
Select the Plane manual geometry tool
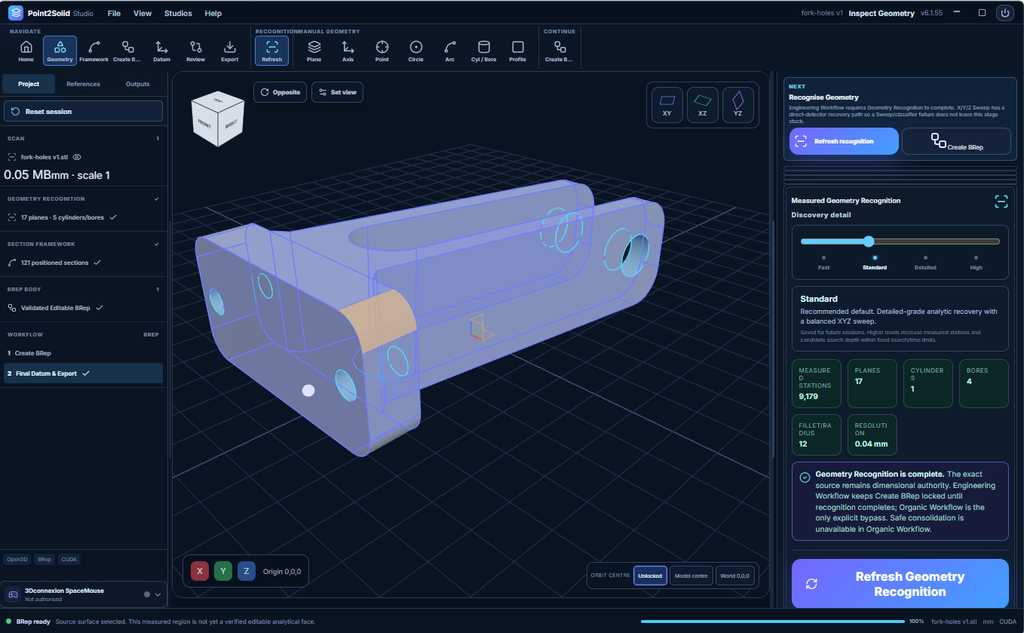tap(314, 51)
